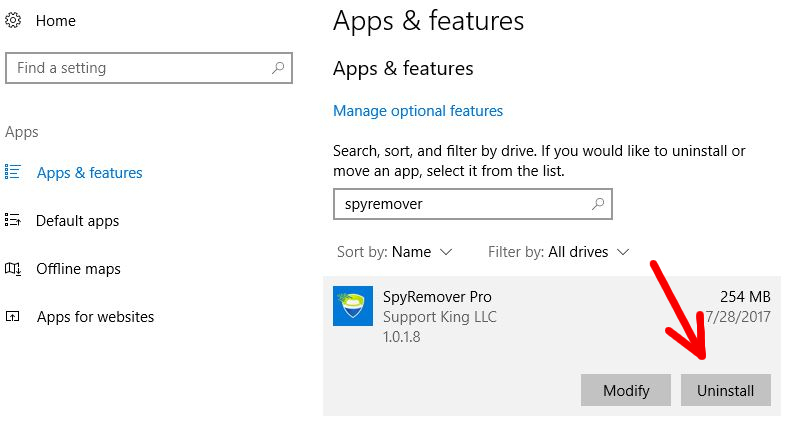Click magnifier icon in Find a setting
This screenshot has height=425, width=807.
click(278, 67)
